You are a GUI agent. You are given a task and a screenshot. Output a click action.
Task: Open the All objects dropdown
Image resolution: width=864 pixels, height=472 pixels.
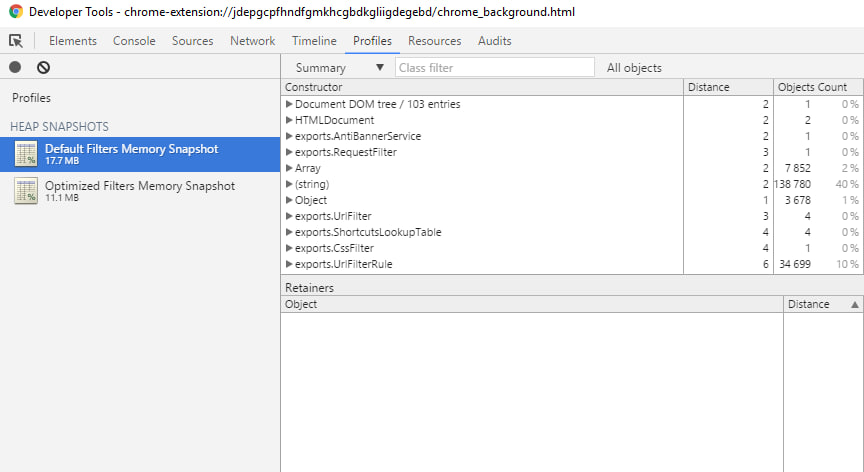[x=634, y=68]
